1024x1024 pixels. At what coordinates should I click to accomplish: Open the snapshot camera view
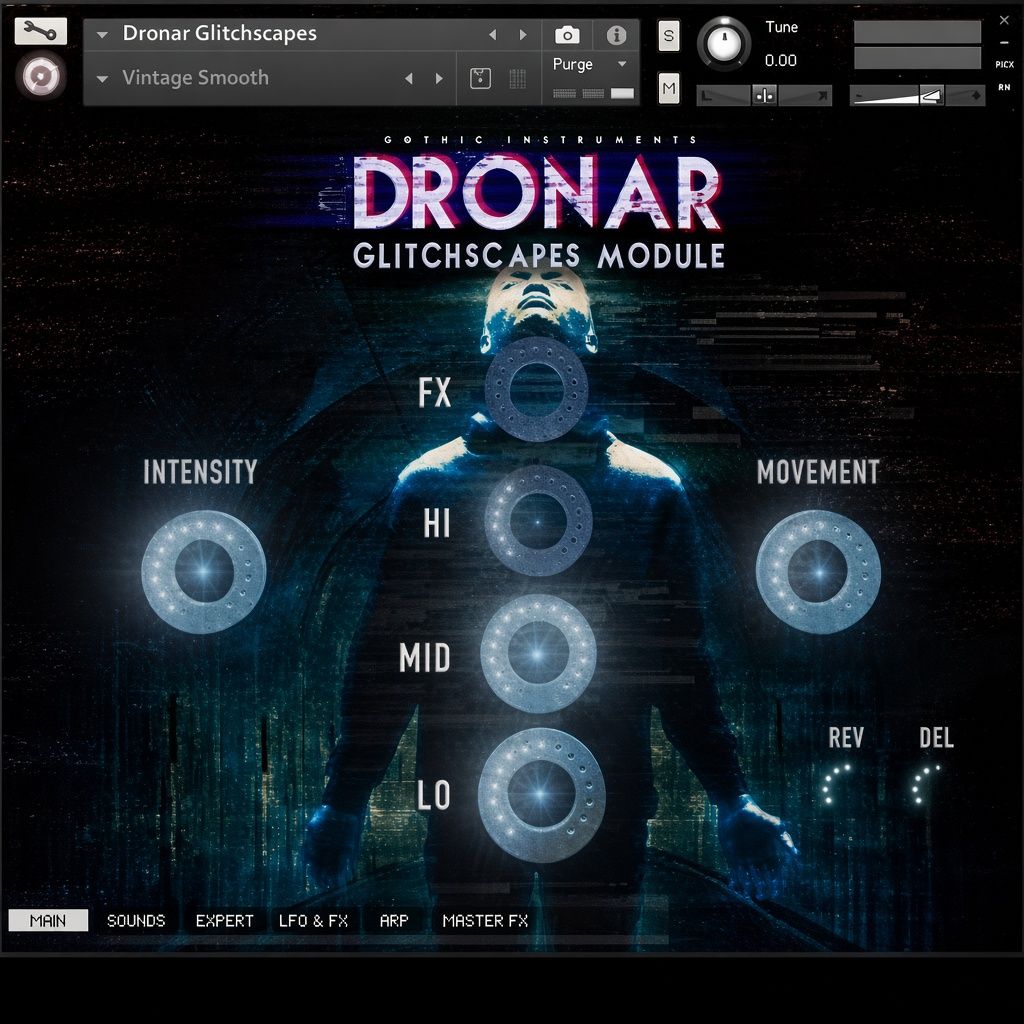click(x=567, y=35)
